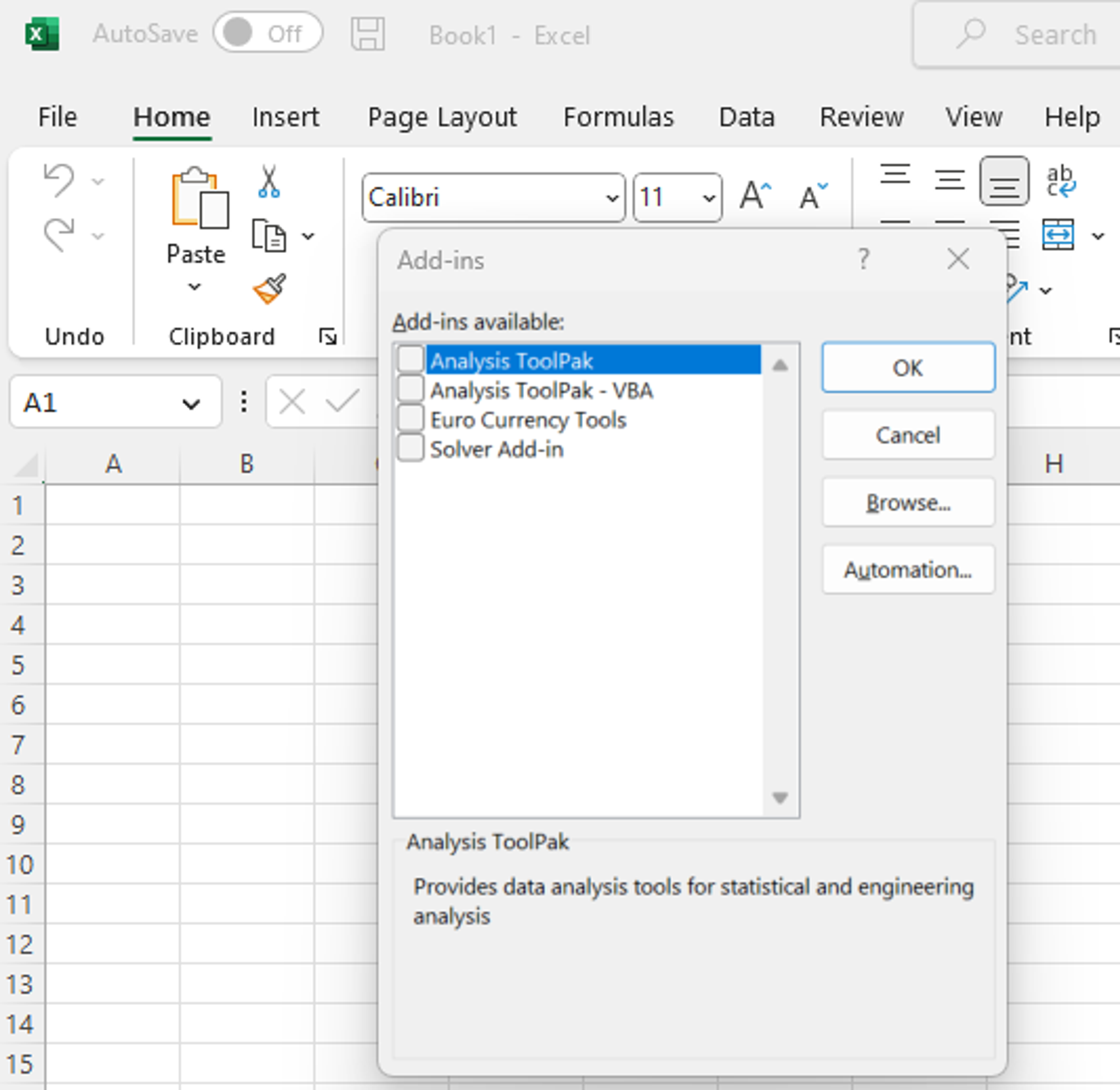Click the Cut scissors icon
Viewport: 1120px width, 1090px height.
pyautogui.click(x=268, y=182)
